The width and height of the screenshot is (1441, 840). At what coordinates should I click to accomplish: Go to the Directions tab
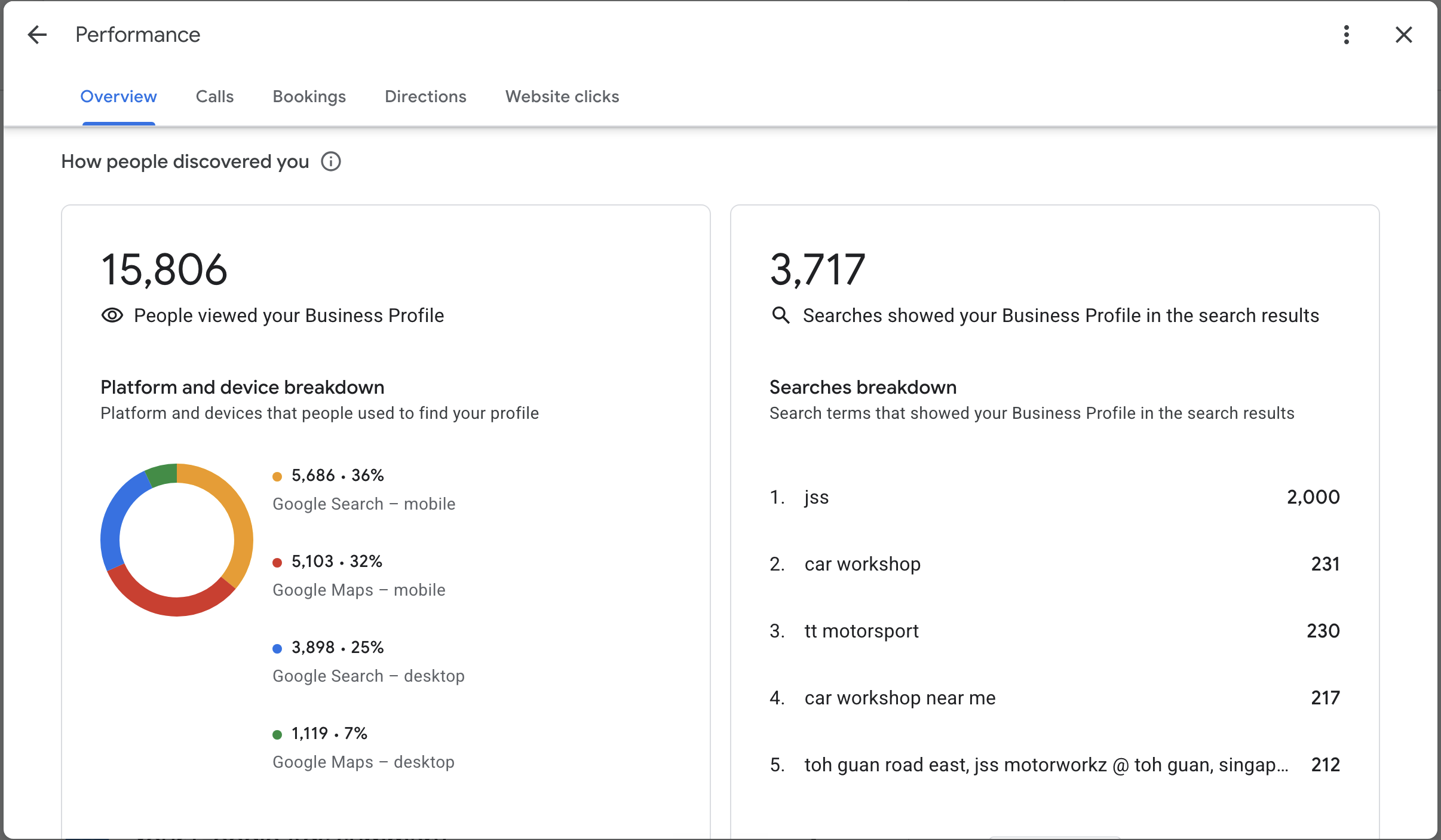click(x=425, y=96)
